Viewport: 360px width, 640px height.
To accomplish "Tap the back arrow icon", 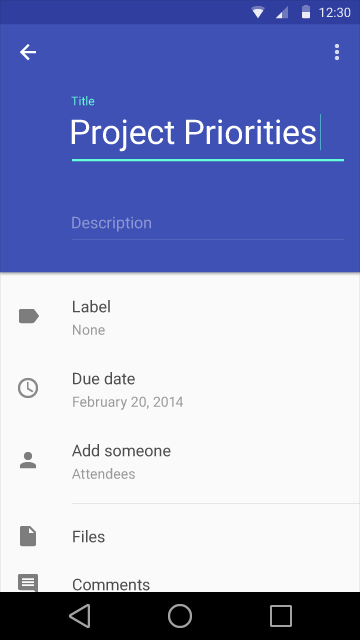I will [x=28, y=52].
